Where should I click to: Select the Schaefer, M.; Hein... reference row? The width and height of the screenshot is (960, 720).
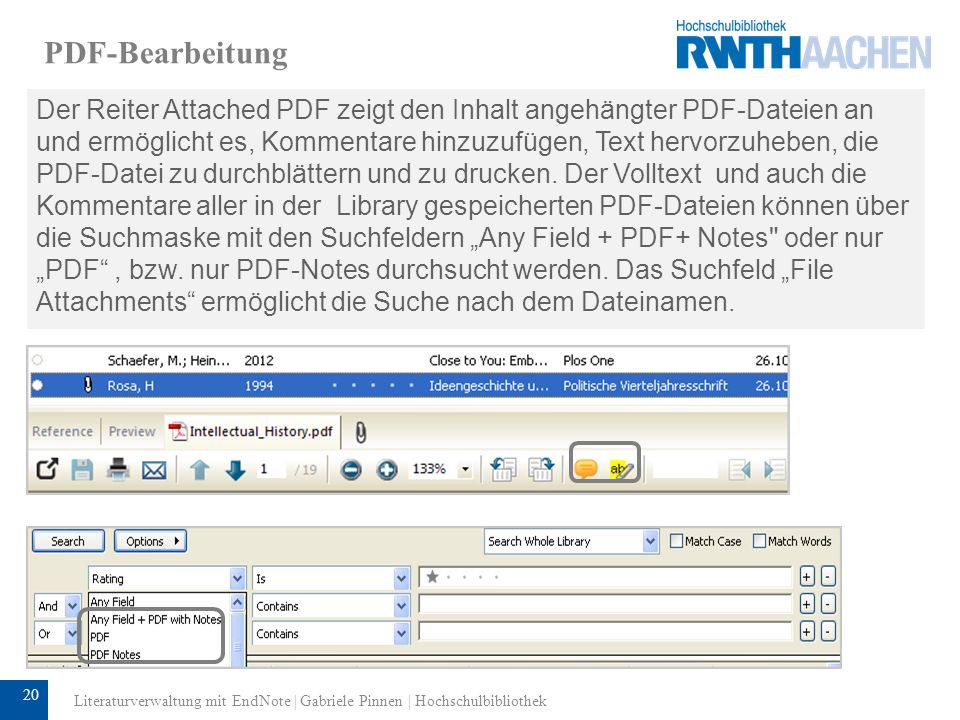pyautogui.click(x=409, y=361)
